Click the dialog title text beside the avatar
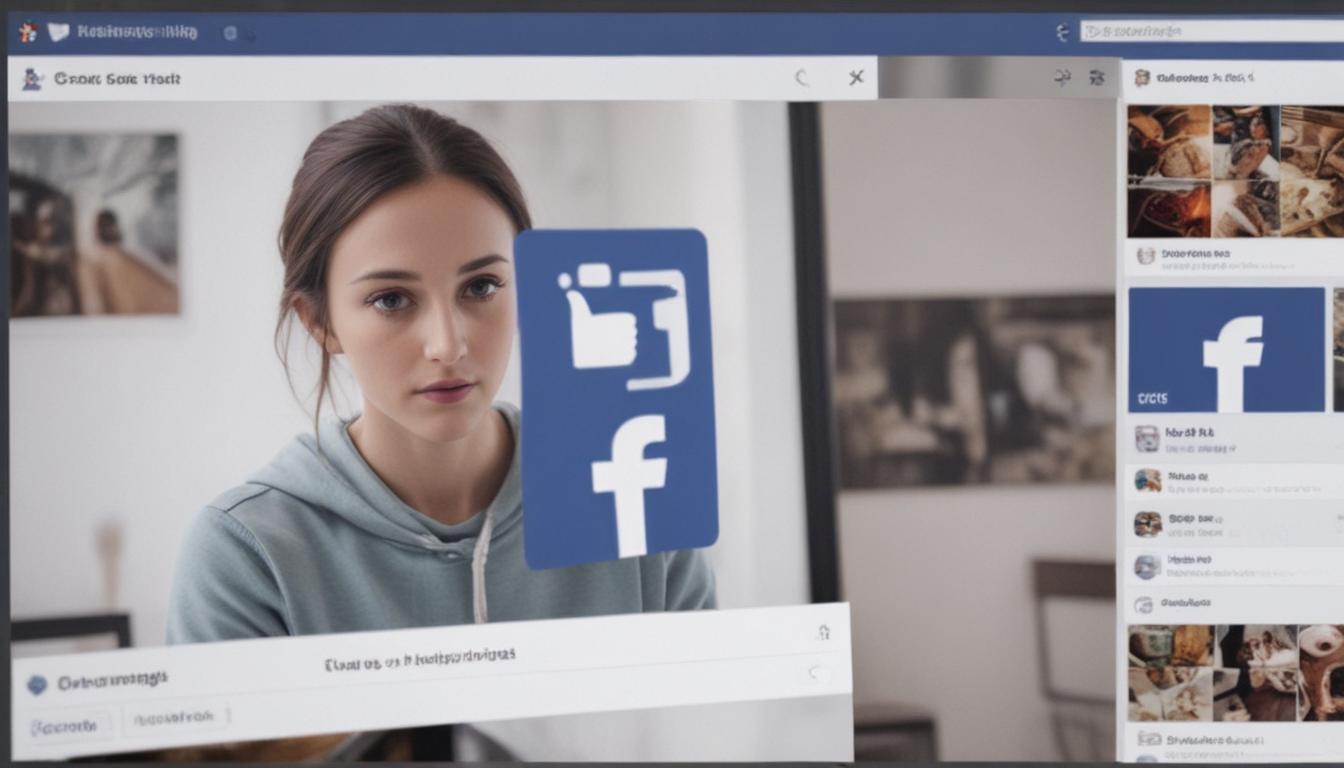Screen dimensions: 1344x768 pyautogui.click(x=118, y=78)
